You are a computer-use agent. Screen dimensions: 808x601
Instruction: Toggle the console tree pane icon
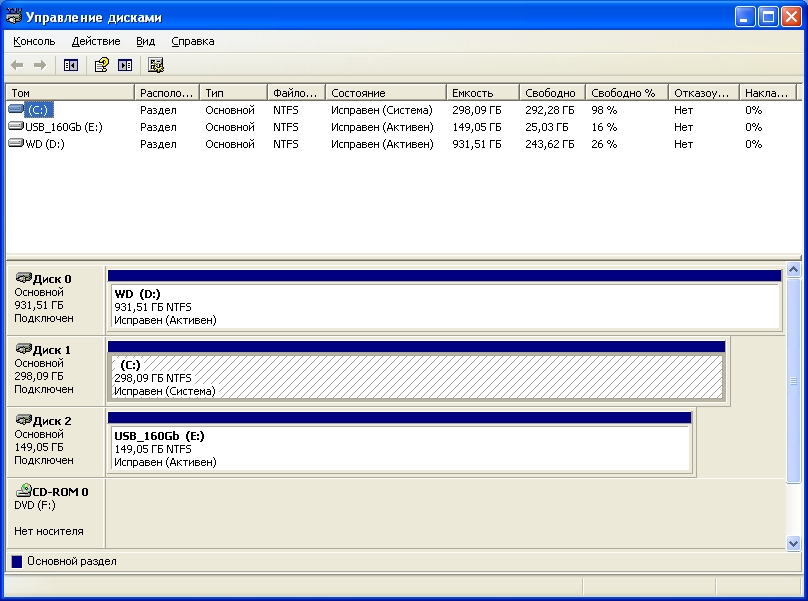click(x=71, y=65)
